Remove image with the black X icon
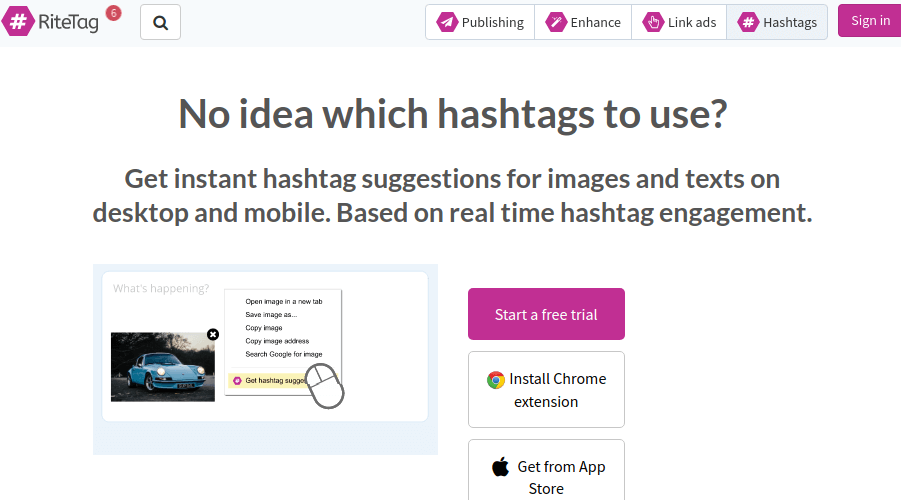Viewport: 901px width, 500px height. click(x=213, y=334)
